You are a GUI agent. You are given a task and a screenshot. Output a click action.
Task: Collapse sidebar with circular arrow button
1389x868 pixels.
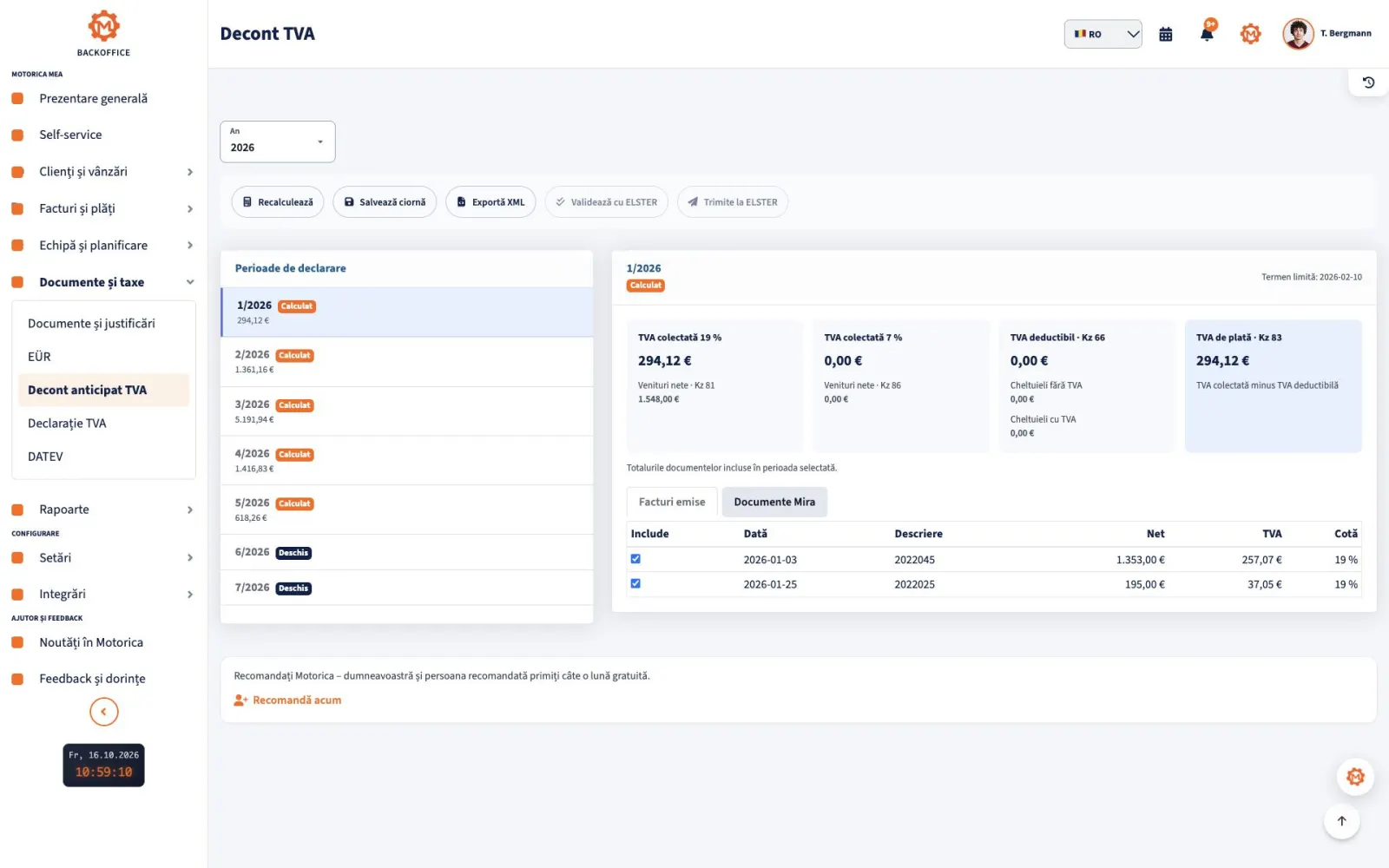click(103, 712)
